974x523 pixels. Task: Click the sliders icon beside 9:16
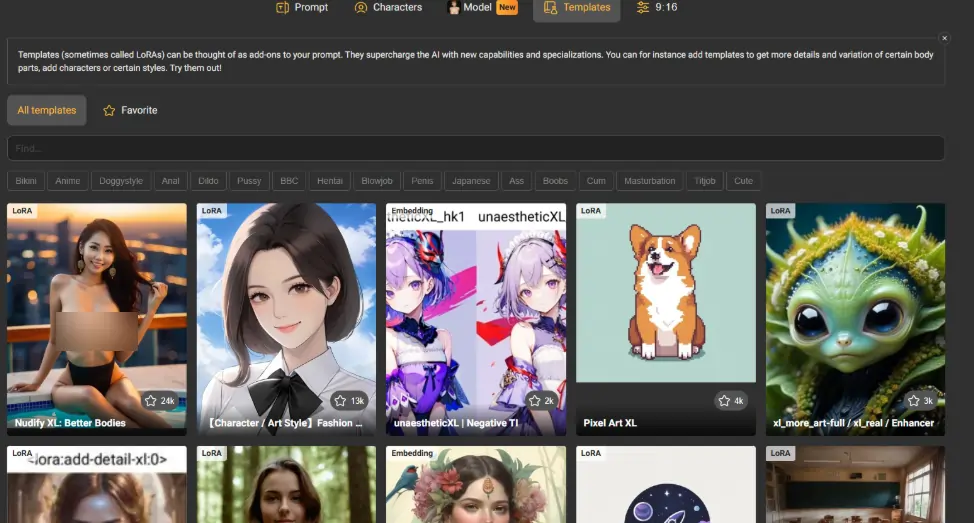643,7
